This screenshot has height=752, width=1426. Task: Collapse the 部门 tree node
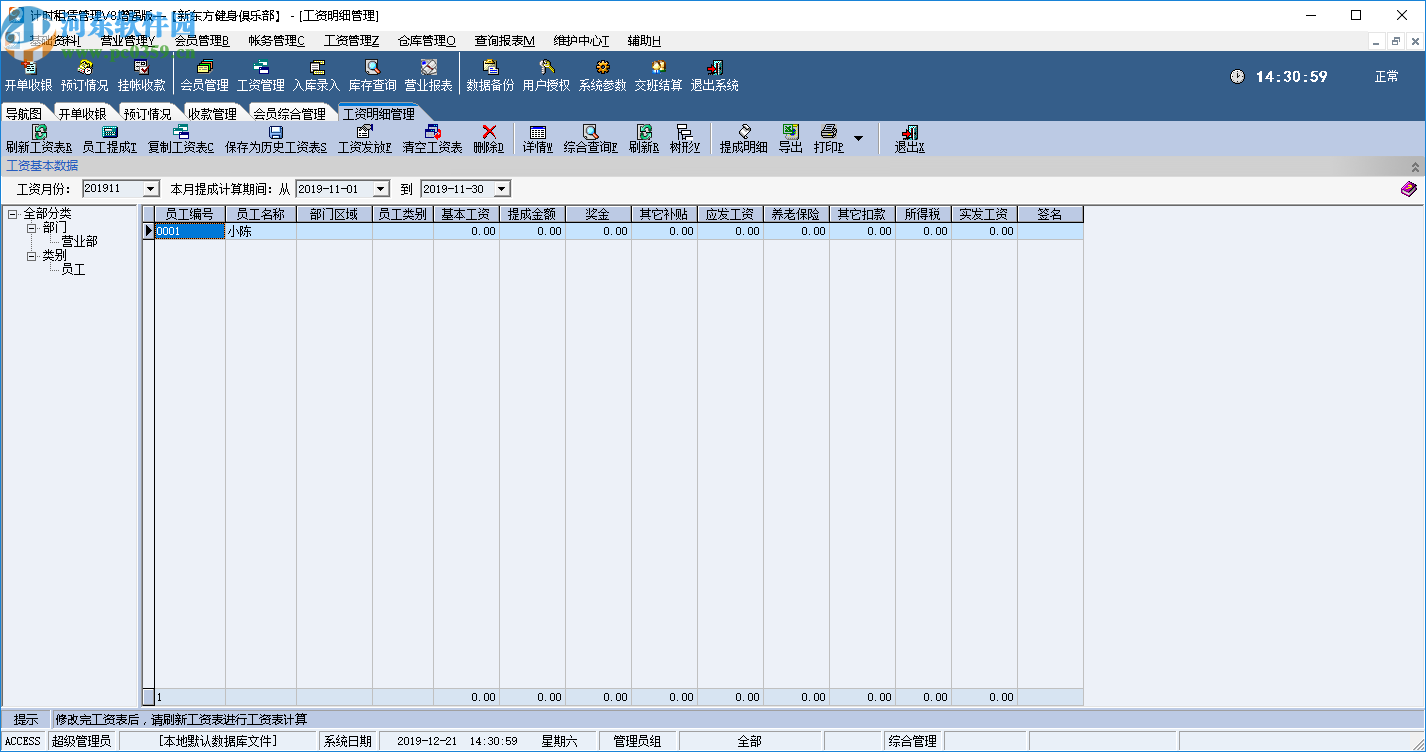coord(32,228)
